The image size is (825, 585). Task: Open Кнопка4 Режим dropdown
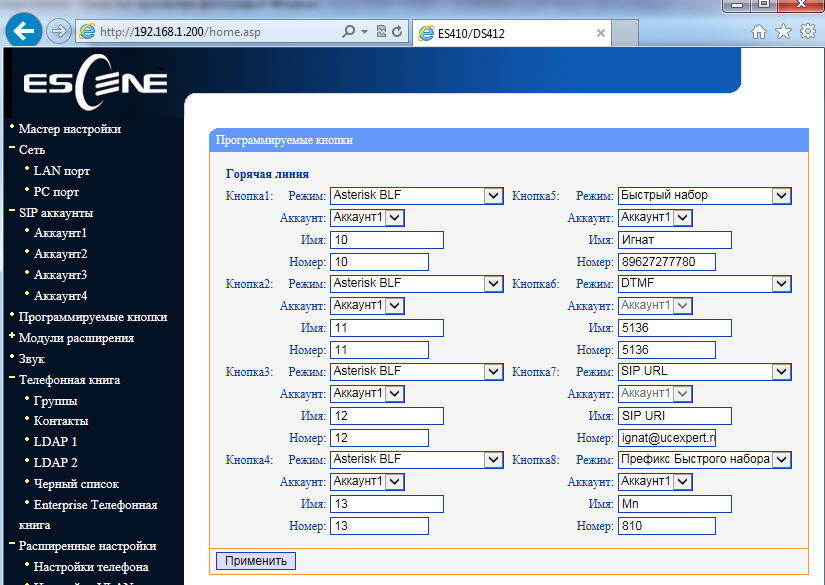click(x=416, y=459)
